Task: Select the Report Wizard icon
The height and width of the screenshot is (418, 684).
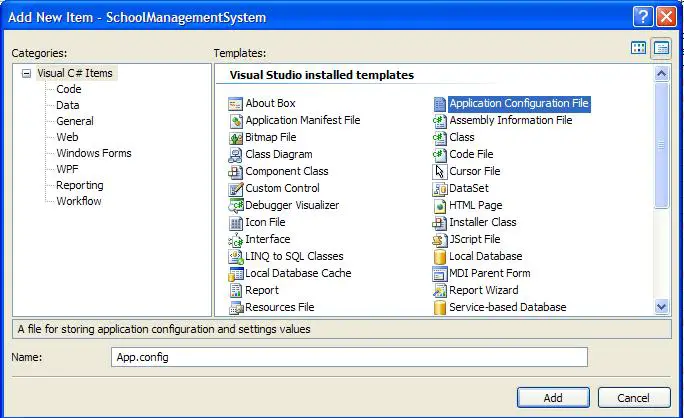Action: [439, 291]
